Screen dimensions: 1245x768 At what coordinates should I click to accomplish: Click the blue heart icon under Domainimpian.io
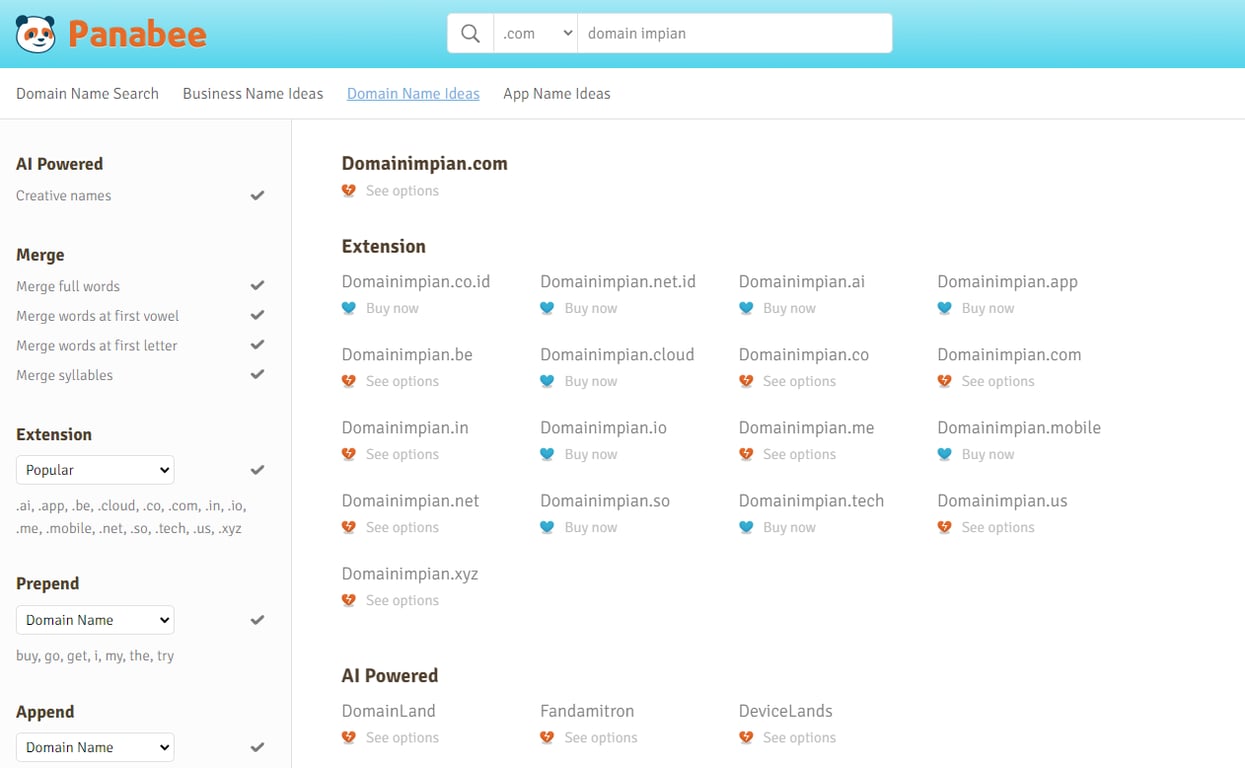click(547, 454)
